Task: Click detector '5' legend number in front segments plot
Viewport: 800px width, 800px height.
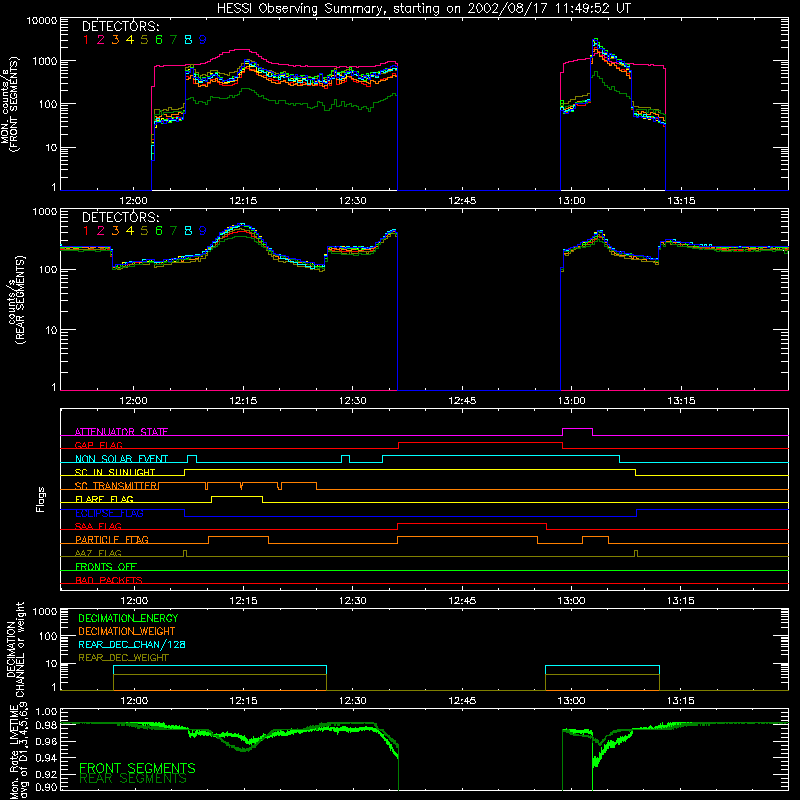Action: click(x=144, y=40)
